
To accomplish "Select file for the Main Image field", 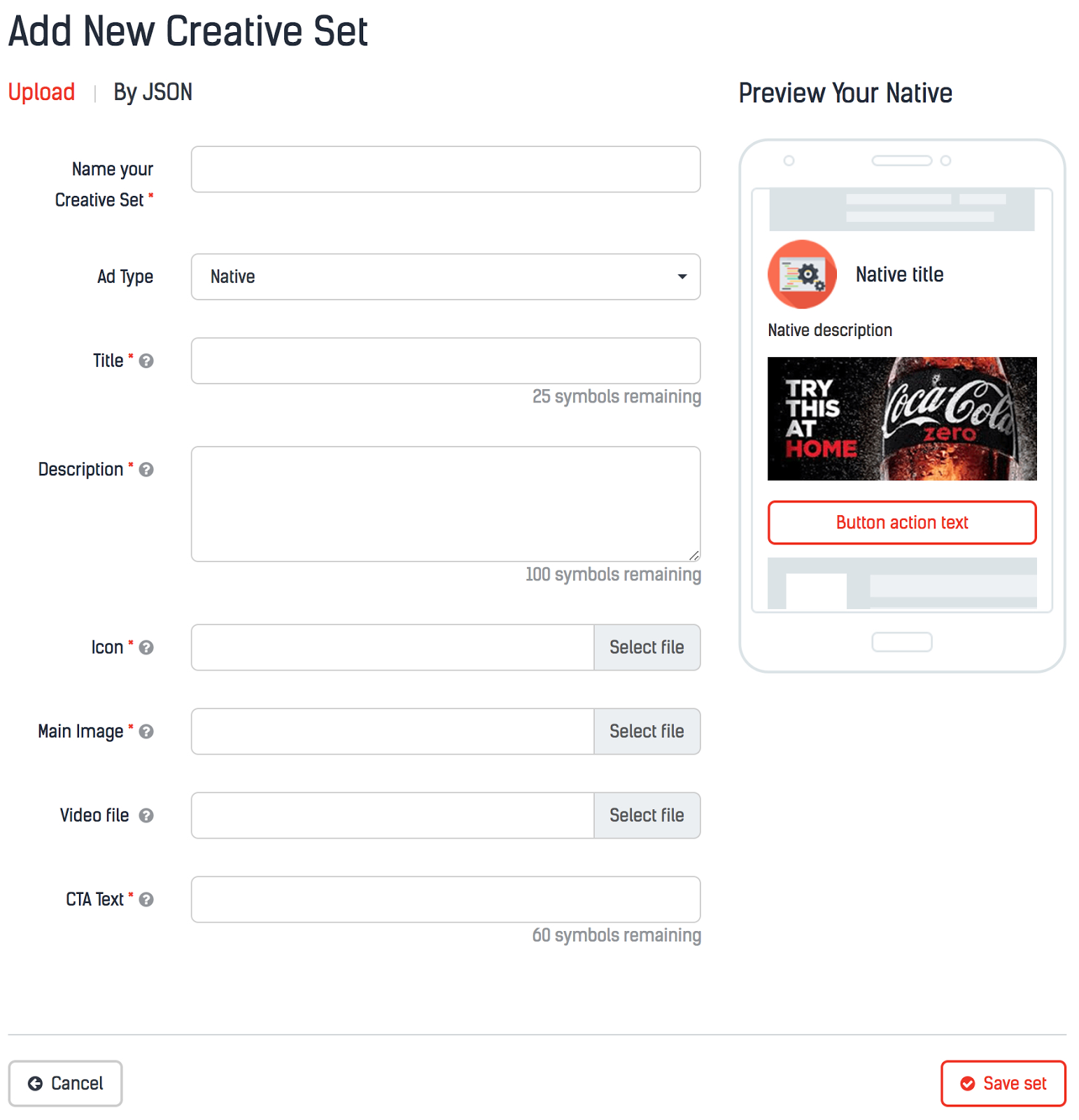I will [647, 731].
